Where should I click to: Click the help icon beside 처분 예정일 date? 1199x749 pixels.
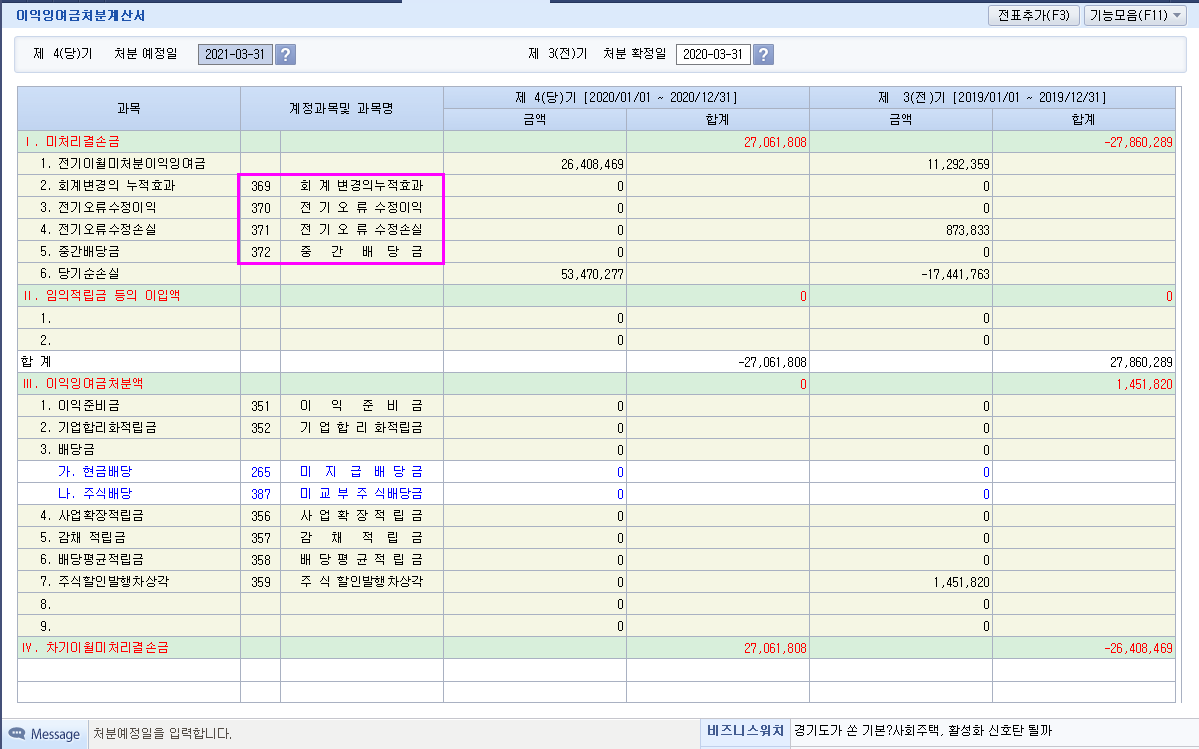286,54
